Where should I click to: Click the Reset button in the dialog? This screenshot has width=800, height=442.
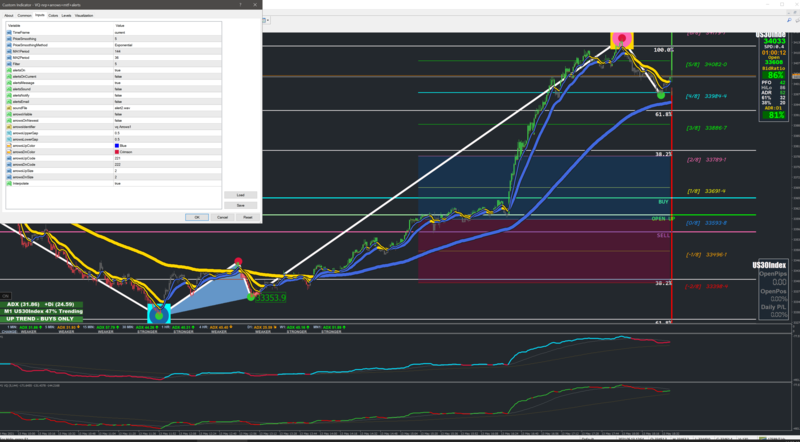[247, 217]
